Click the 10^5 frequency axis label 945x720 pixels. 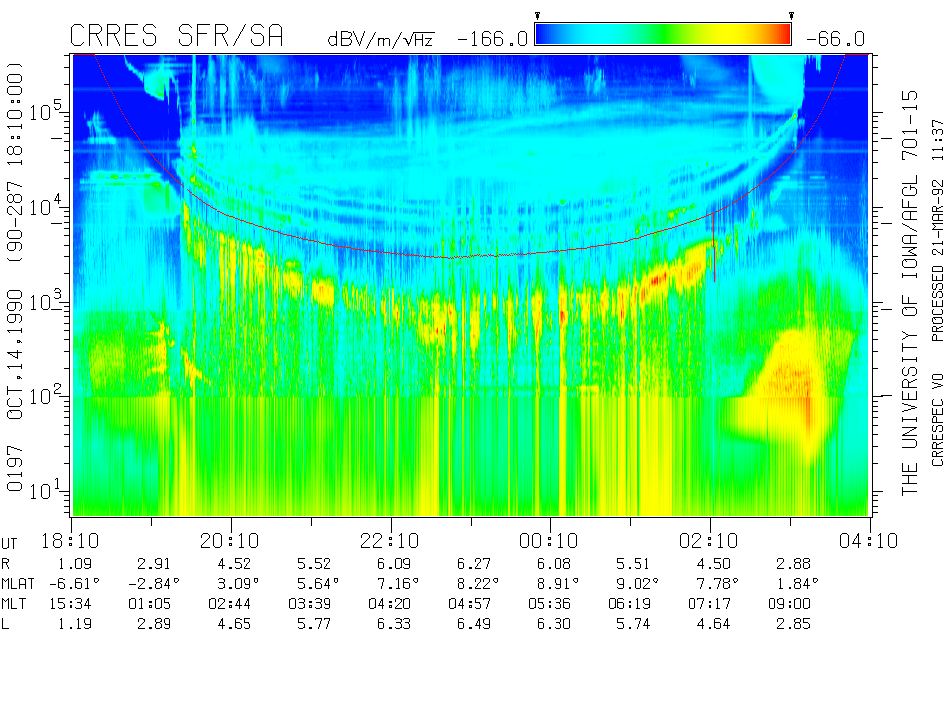click(x=46, y=111)
